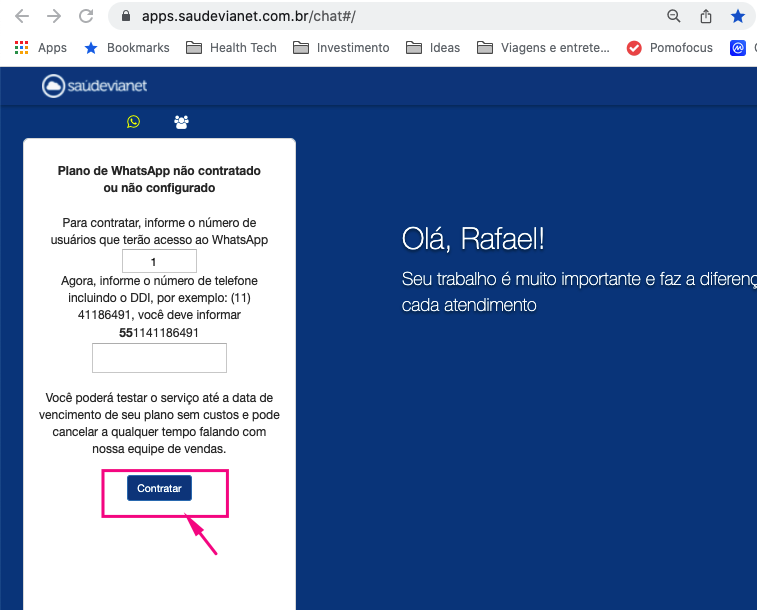Focus the number of users field
The width and height of the screenshot is (757, 610).
coord(159,261)
